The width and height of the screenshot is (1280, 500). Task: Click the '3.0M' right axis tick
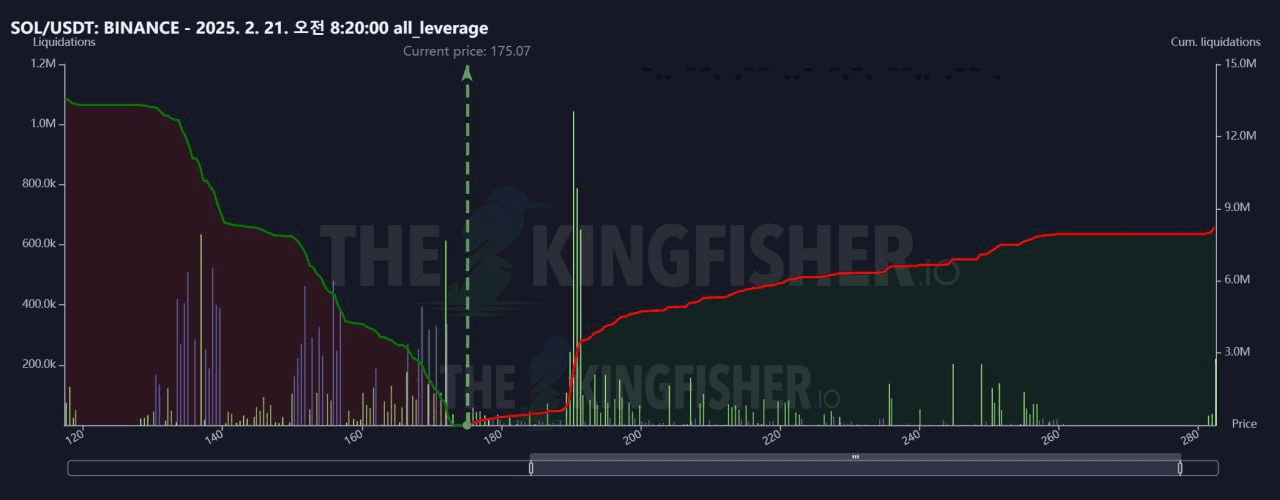click(1238, 352)
